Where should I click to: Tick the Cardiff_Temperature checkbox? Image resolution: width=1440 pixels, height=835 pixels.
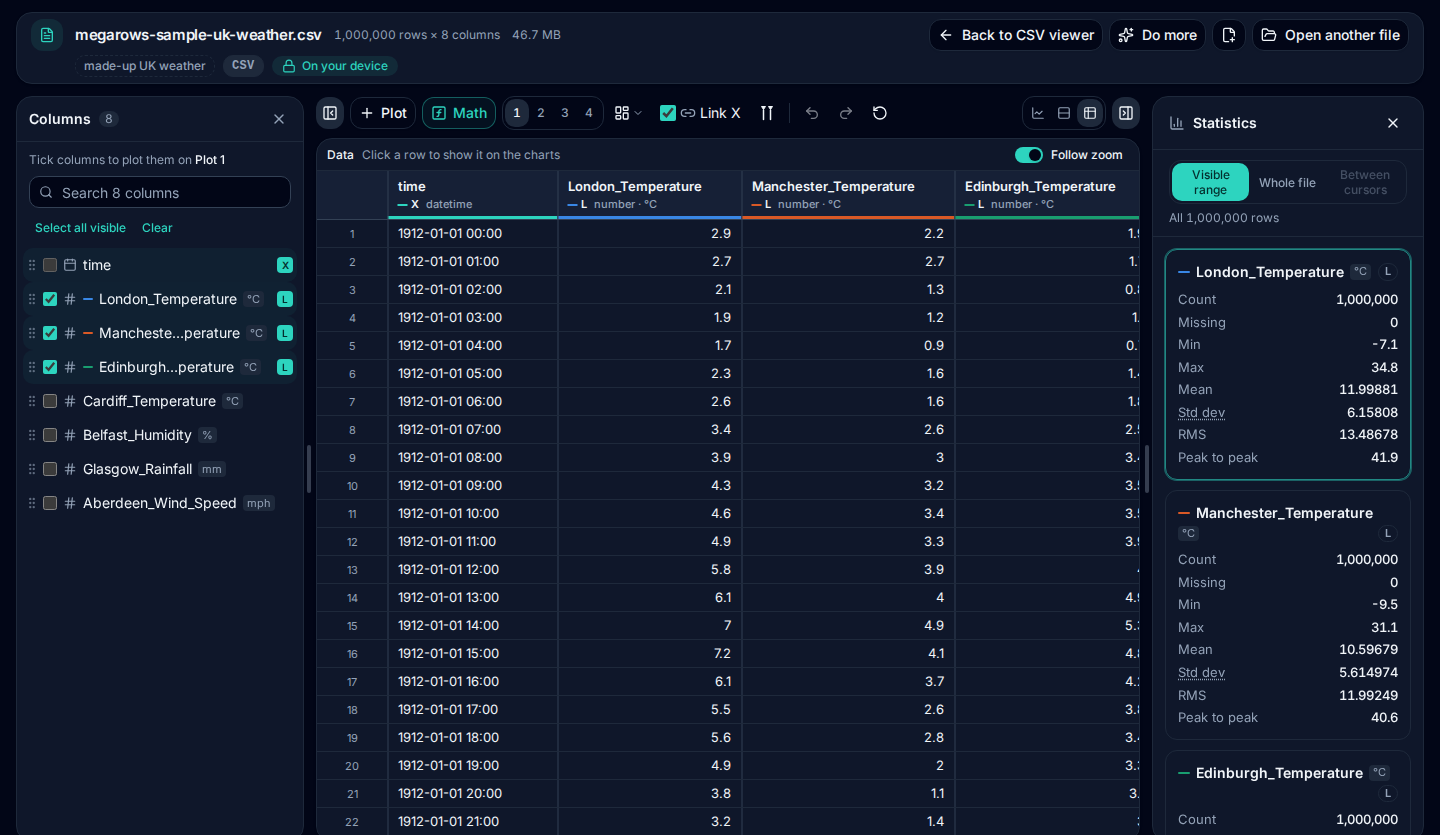point(50,401)
